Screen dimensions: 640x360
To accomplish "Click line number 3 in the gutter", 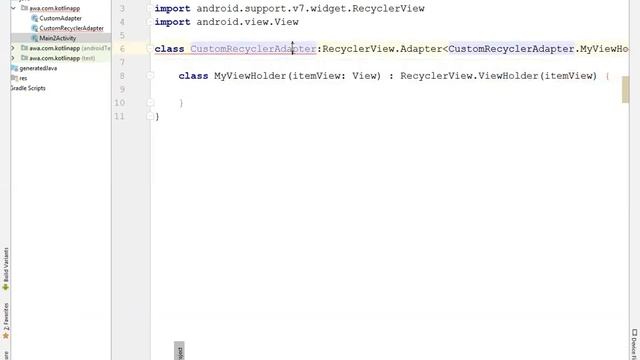I will point(122,8).
